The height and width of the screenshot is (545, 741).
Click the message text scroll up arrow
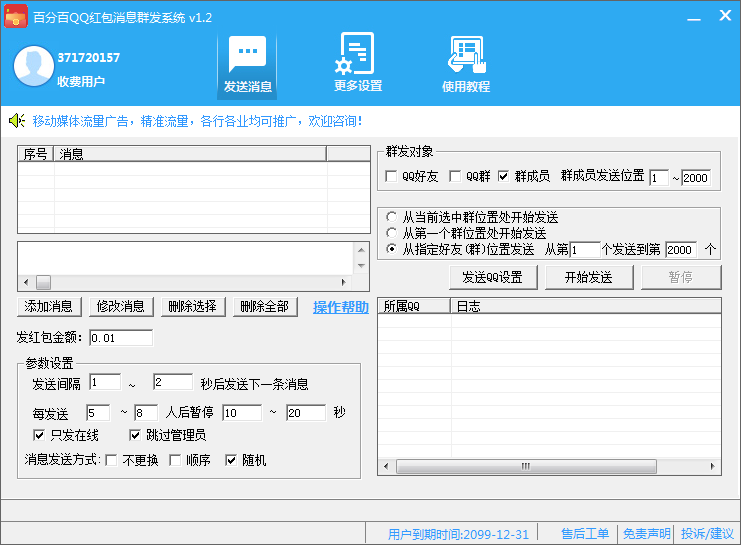pyautogui.click(x=362, y=250)
